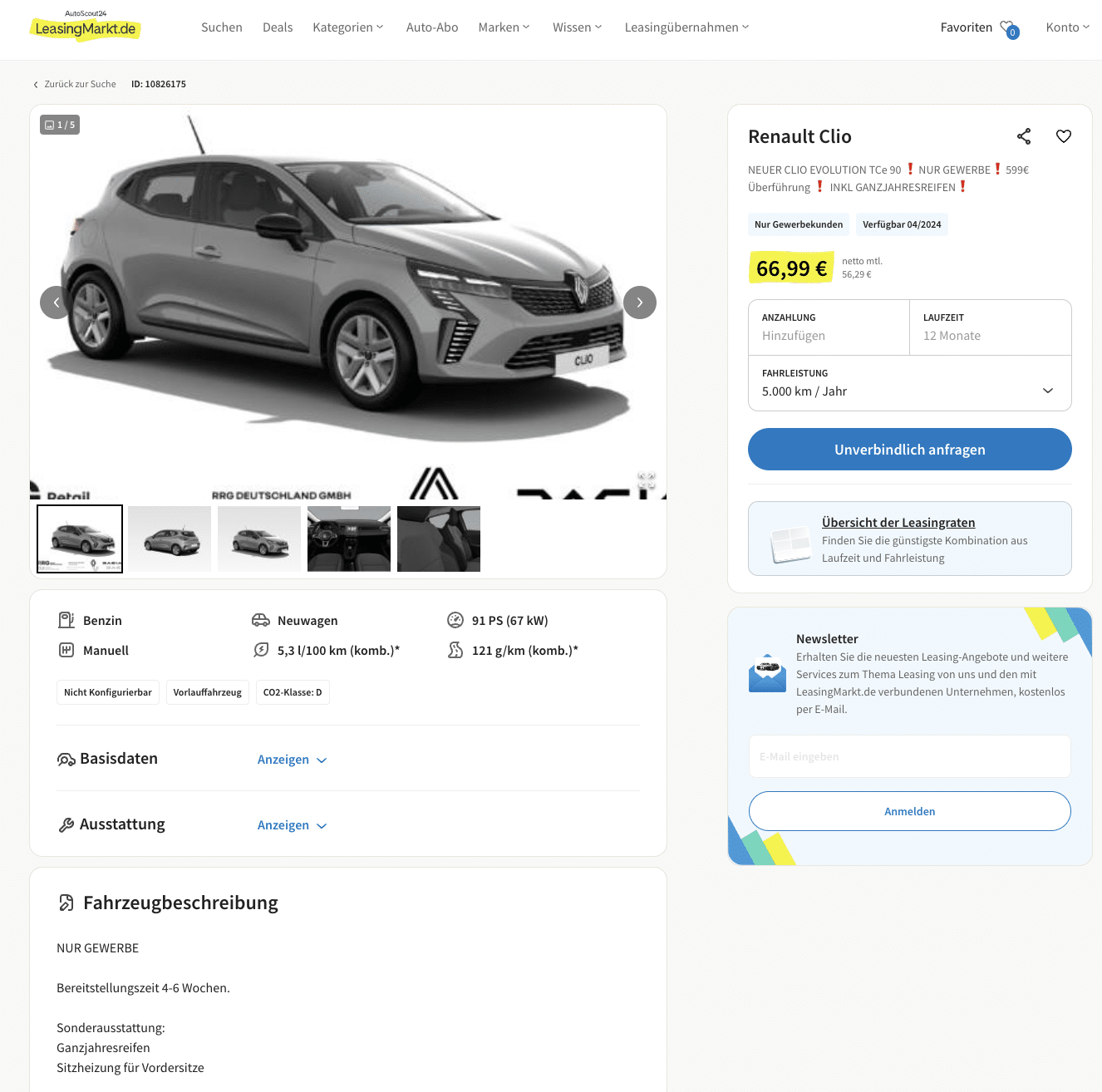The width and height of the screenshot is (1102, 1092).
Task: Open the Marken dropdown menu
Action: tap(504, 27)
